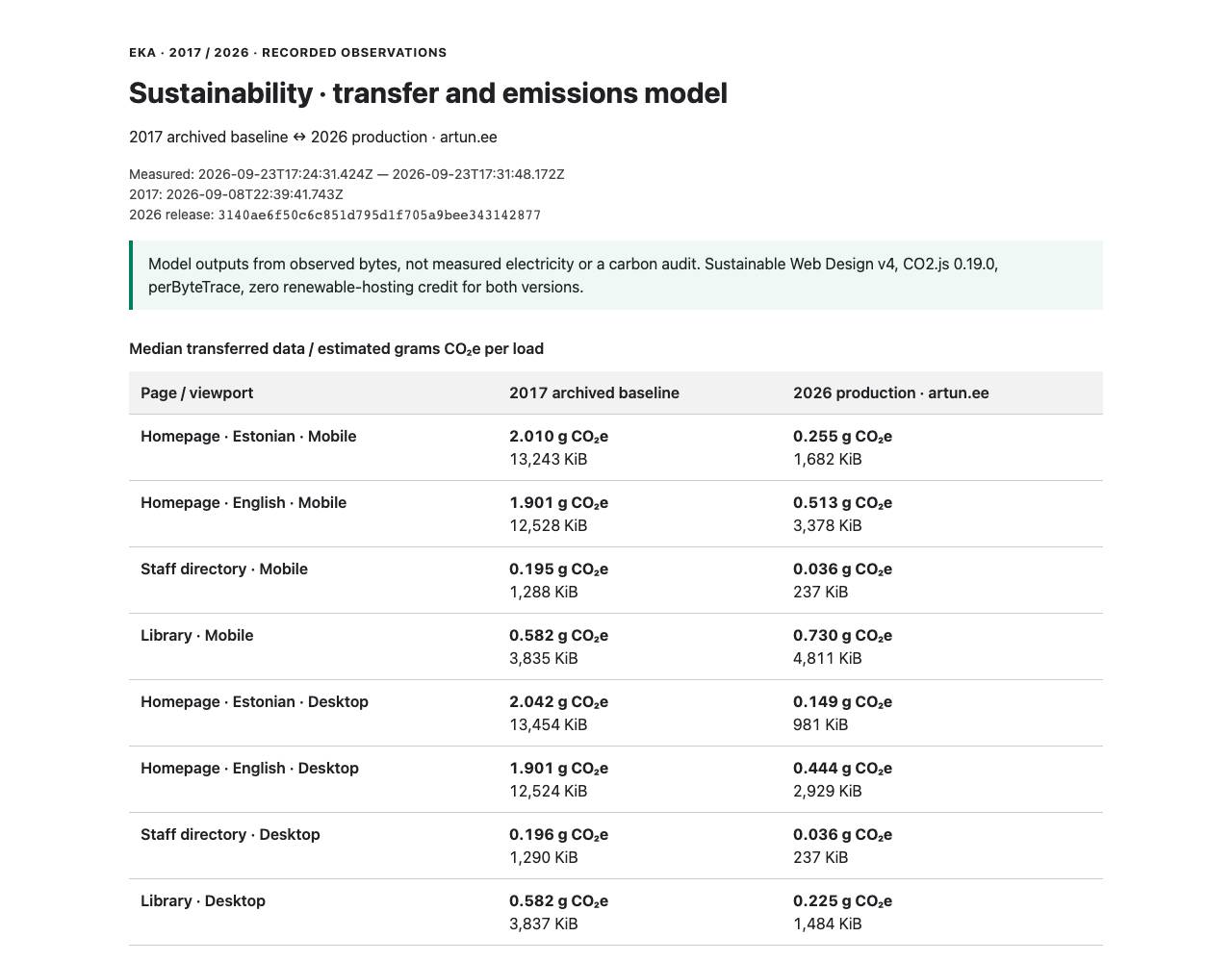Click the 2.010 g CO₂e baseline value
Viewport: 1232px width, 962px height.
click(x=558, y=436)
